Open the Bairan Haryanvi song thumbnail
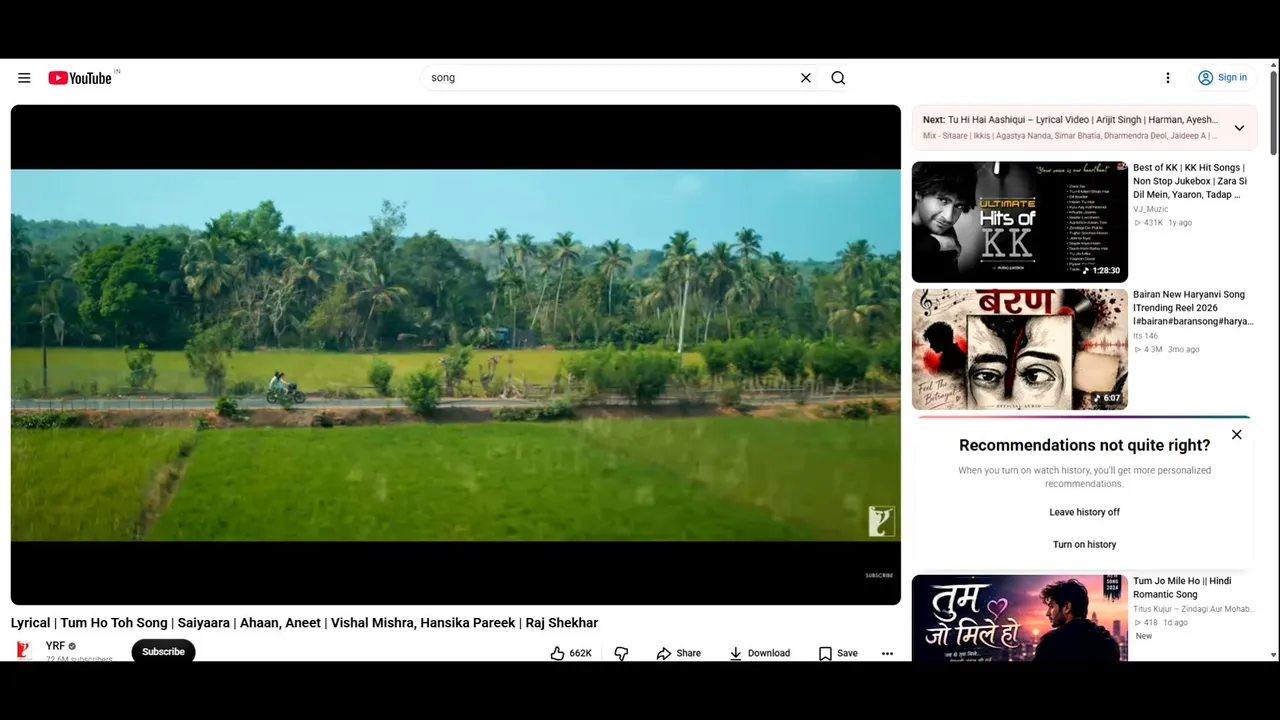This screenshot has width=1280, height=720. pos(1019,349)
